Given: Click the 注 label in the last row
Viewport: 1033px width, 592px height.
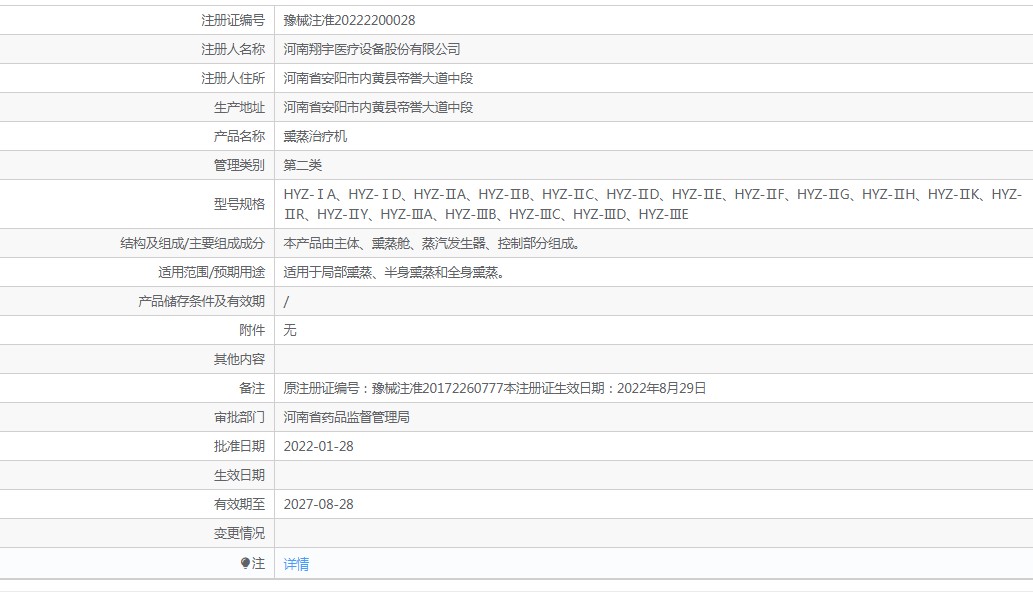Looking at the screenshot, I should (x=258, y=563).
